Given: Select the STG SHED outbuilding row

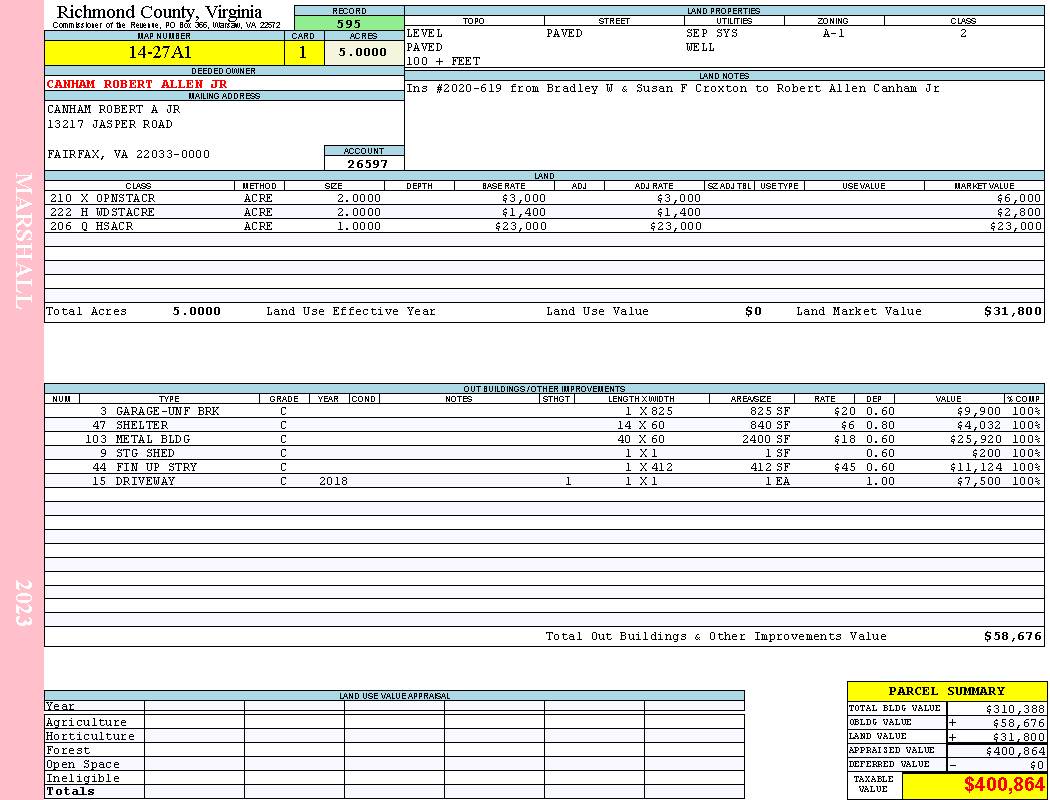Looking at the screenshot, I should 544,453.
